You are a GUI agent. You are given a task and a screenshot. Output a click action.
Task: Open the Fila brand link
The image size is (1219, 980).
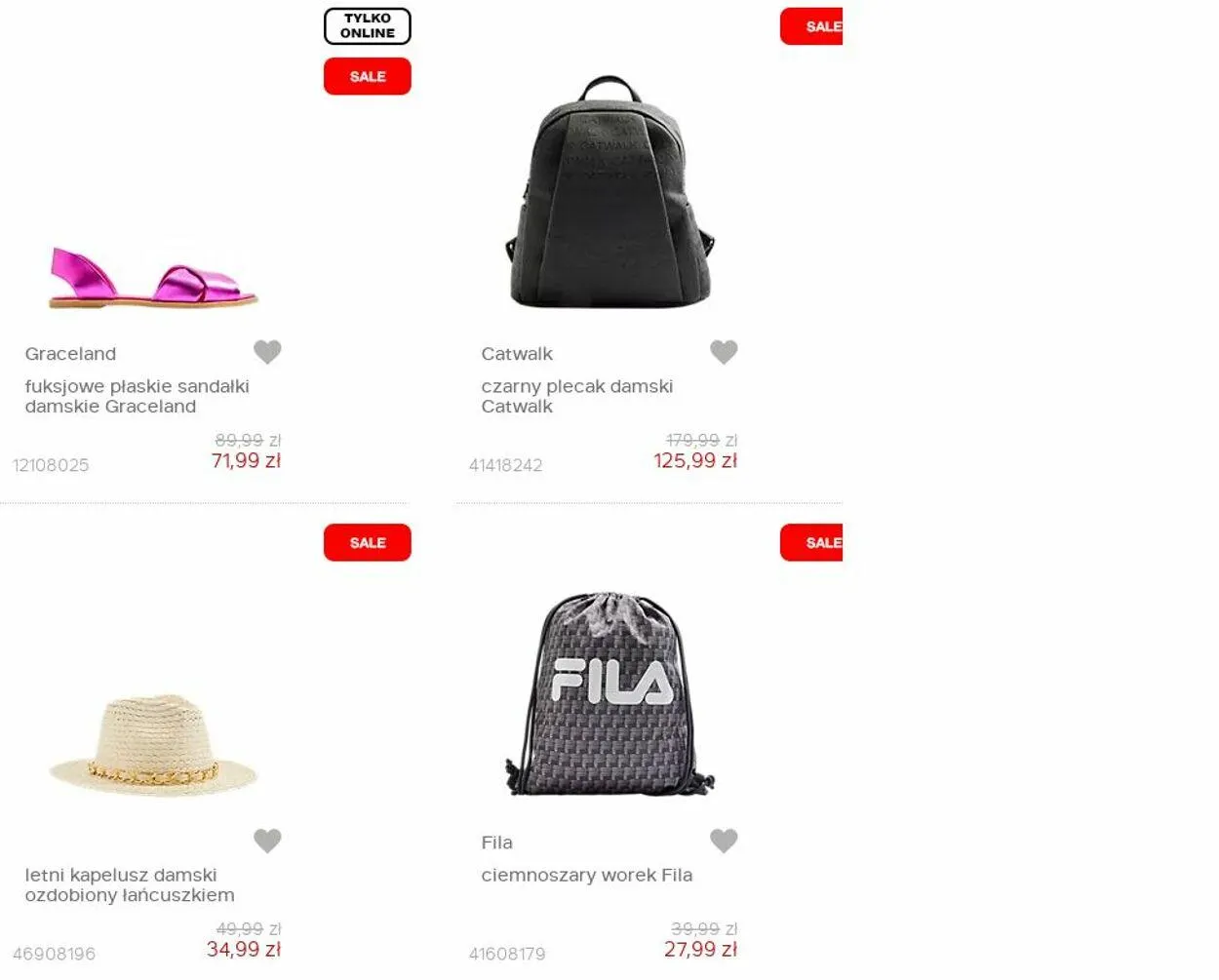click(x=496, y=843)
